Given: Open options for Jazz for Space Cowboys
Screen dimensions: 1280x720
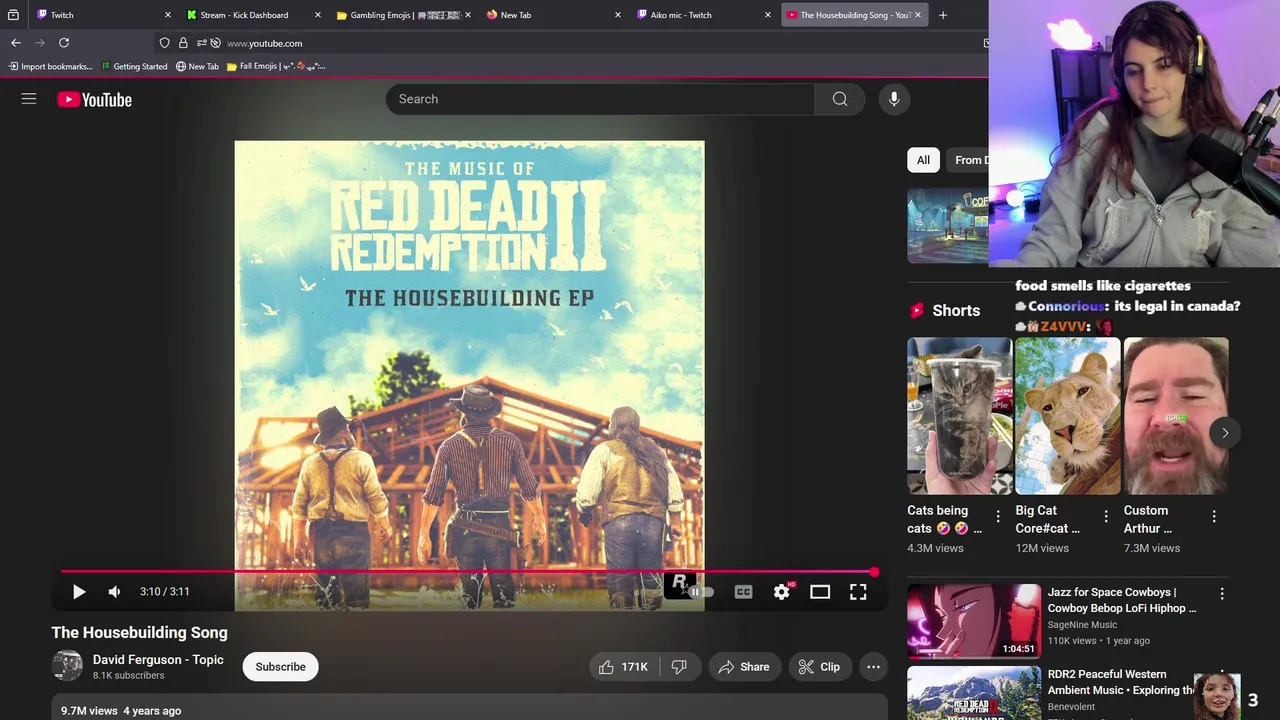Looking at the screenshot, I should click(x=1222, y=594).
